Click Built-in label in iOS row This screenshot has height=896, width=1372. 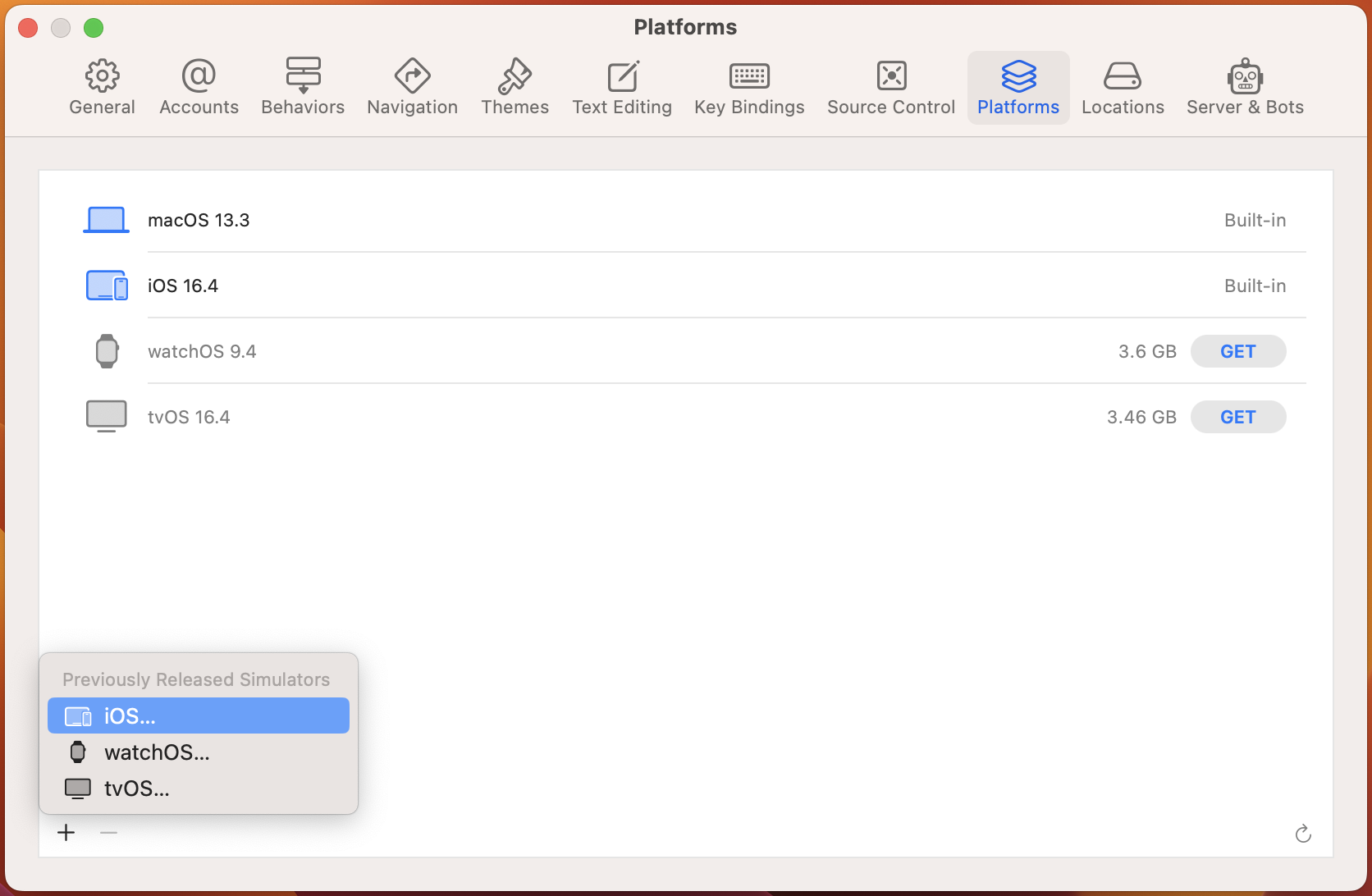(x=1255, y=286)
